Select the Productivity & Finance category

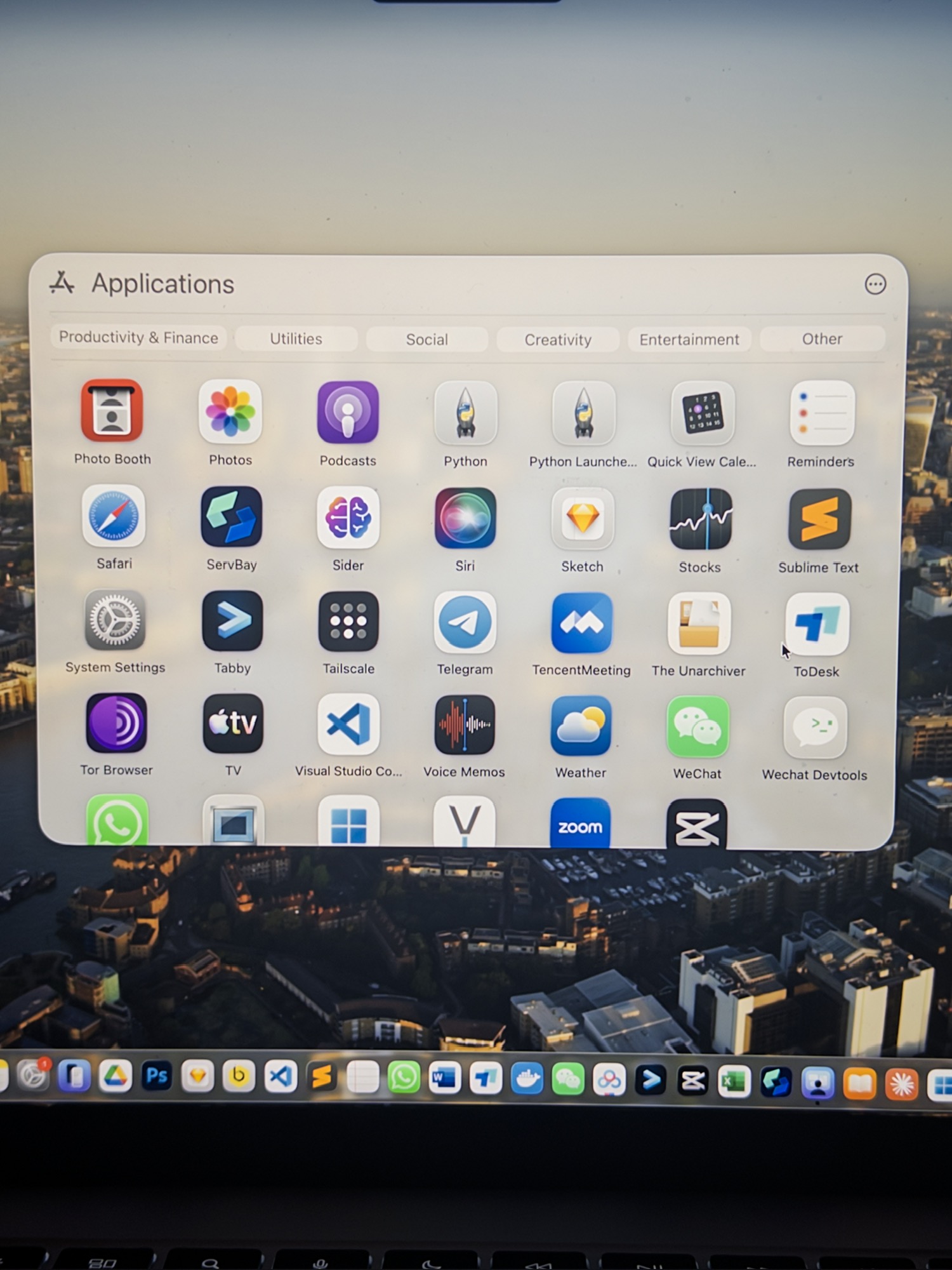[138, 337]
